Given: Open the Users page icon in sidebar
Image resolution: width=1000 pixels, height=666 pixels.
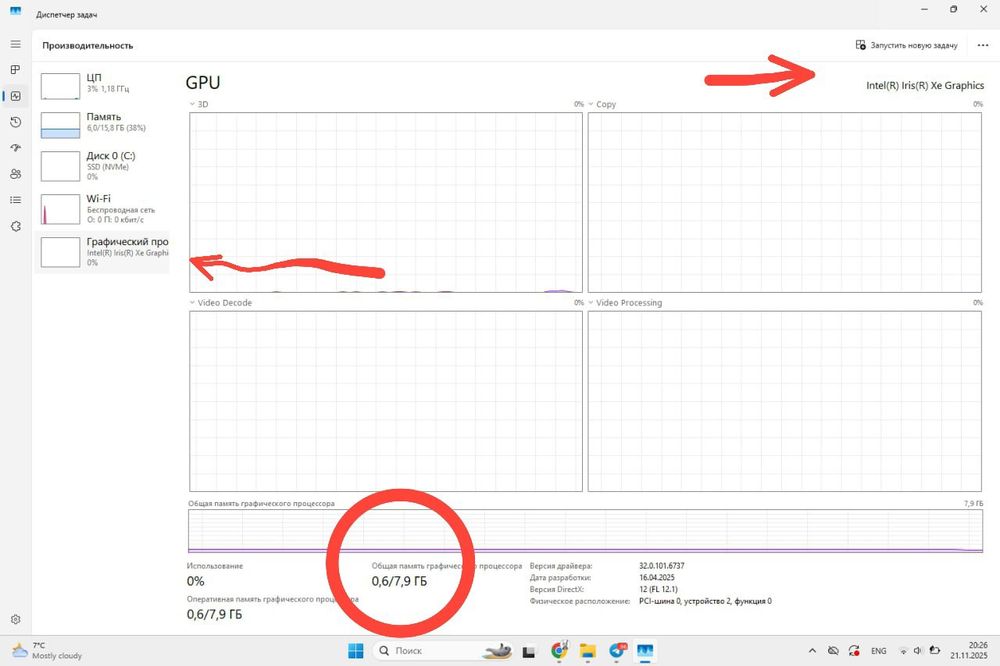Looking at the screenshot, I should (15, 174).
